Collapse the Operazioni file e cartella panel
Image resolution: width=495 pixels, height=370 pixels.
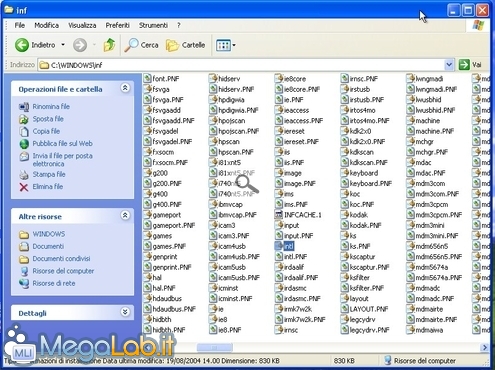(125, 88)
